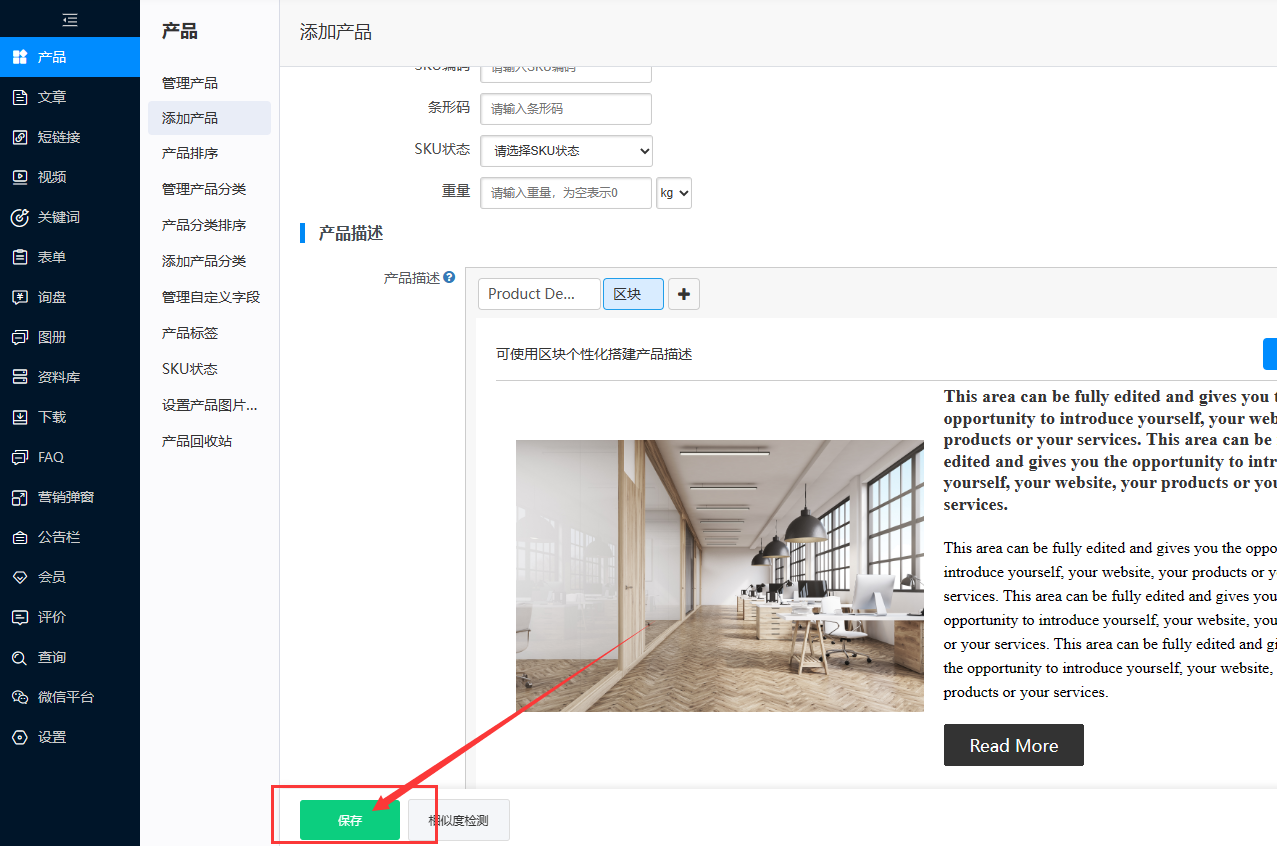Click the 相似度检测 button
Image resolution: width=1277 pixels, height=846 pixels.
pyautogui.click(x=459, y=820)
